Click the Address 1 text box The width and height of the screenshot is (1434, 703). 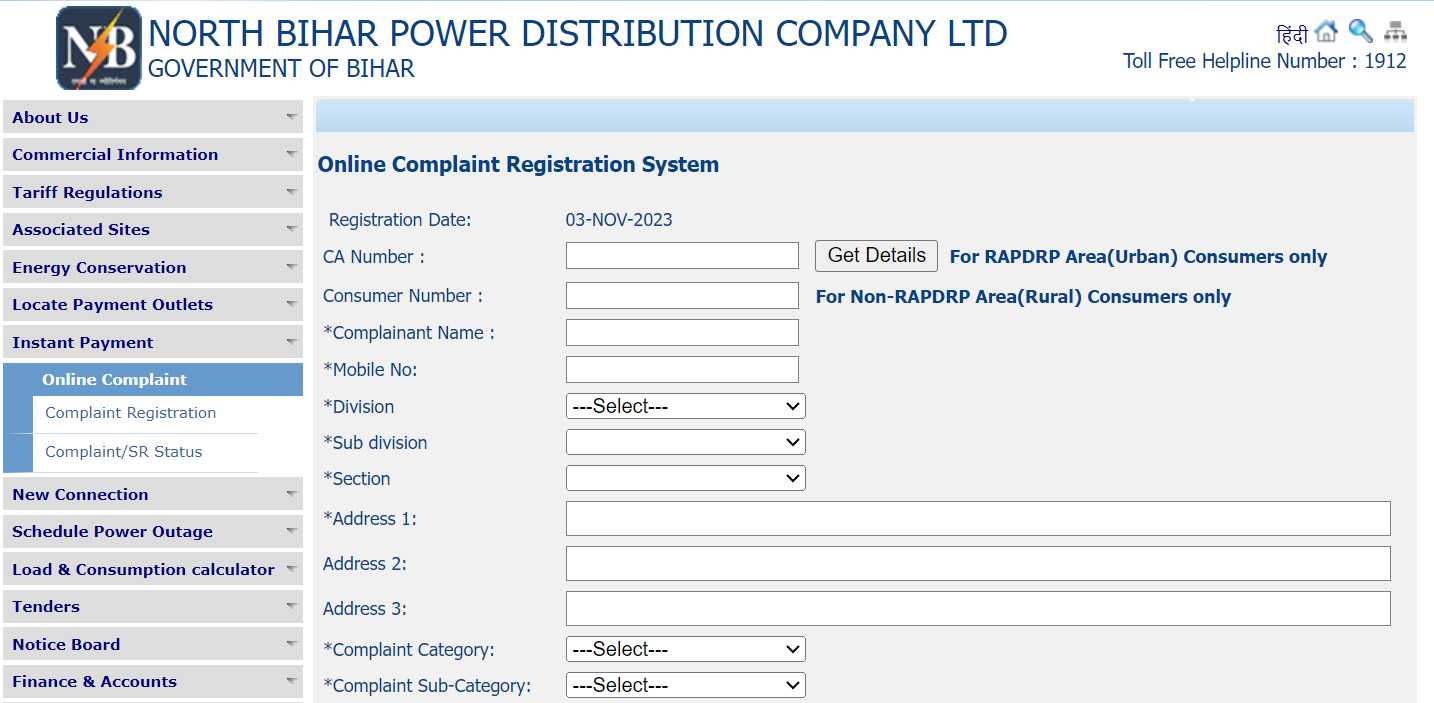click(977, 519)
